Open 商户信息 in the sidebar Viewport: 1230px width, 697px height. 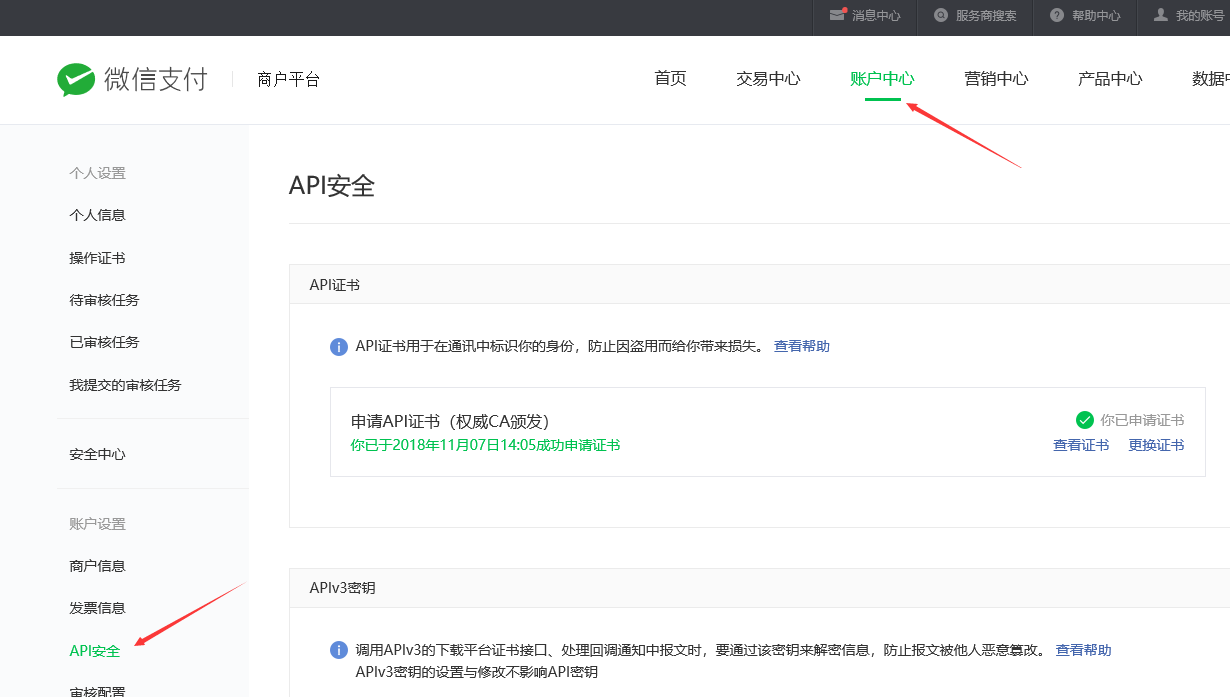click(97, 566)
